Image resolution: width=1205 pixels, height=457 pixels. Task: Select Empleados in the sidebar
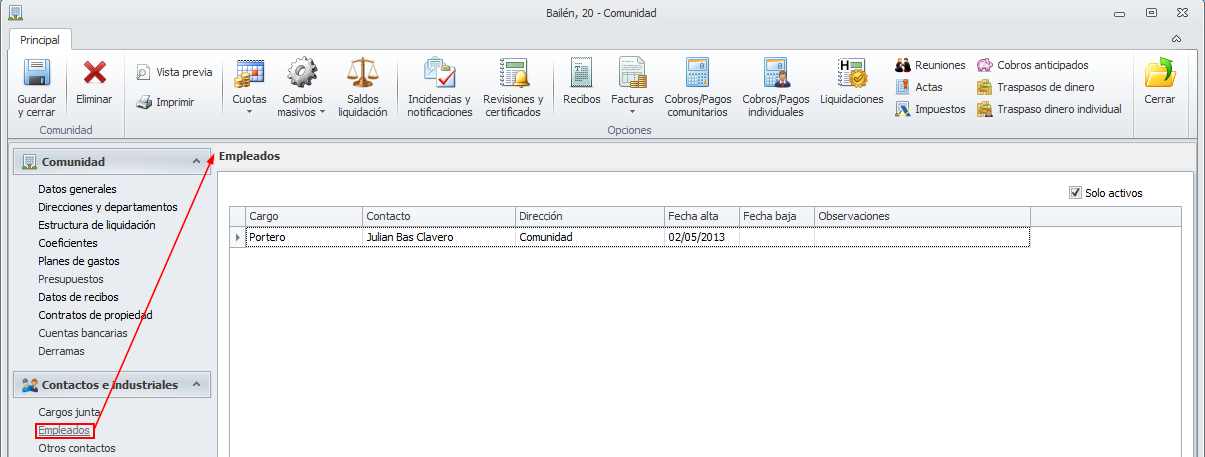(x=64, y=430)
